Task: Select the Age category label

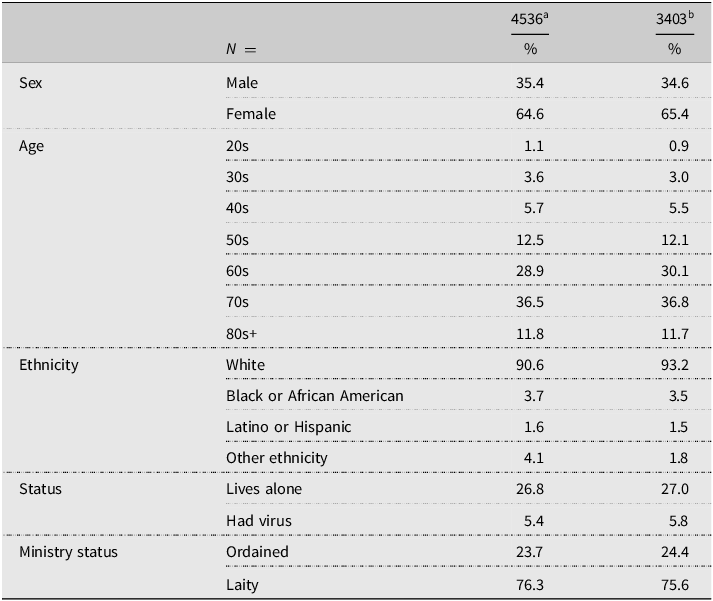Action: (x=31, y=146)
